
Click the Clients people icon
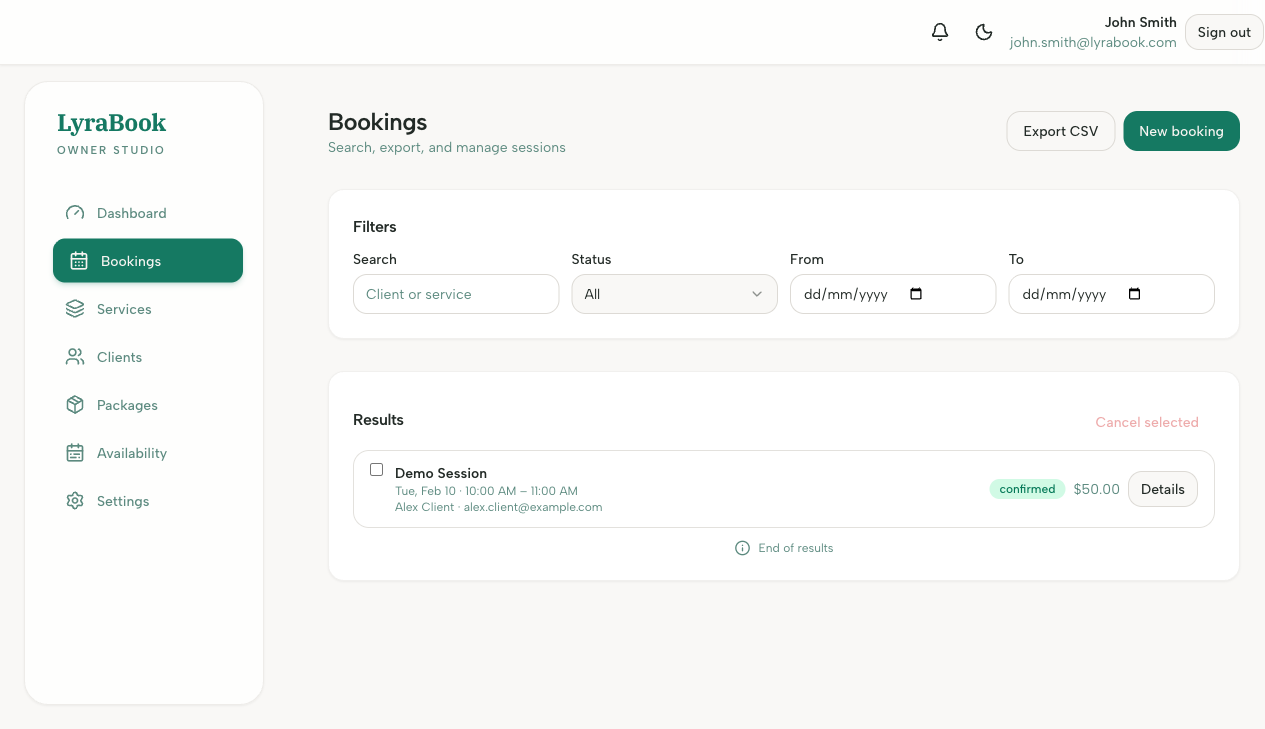74,356
